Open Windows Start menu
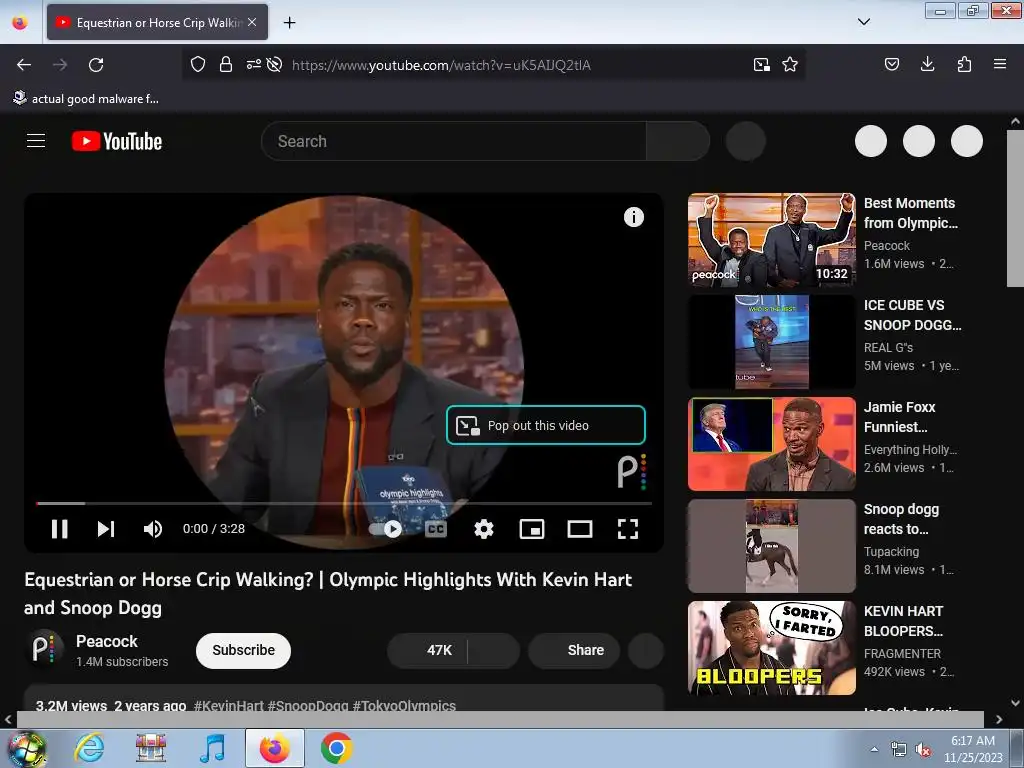This screenshot has width=1024, height=768. [x=26, y=748]
